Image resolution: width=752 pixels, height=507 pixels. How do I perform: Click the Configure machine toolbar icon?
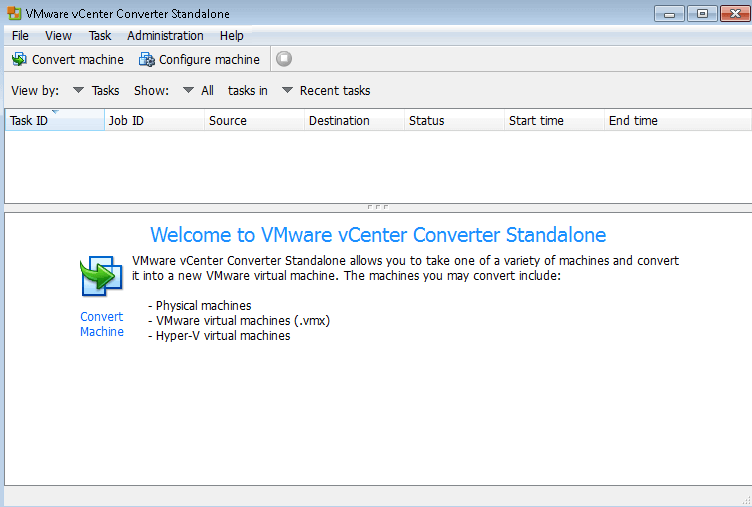147,59
